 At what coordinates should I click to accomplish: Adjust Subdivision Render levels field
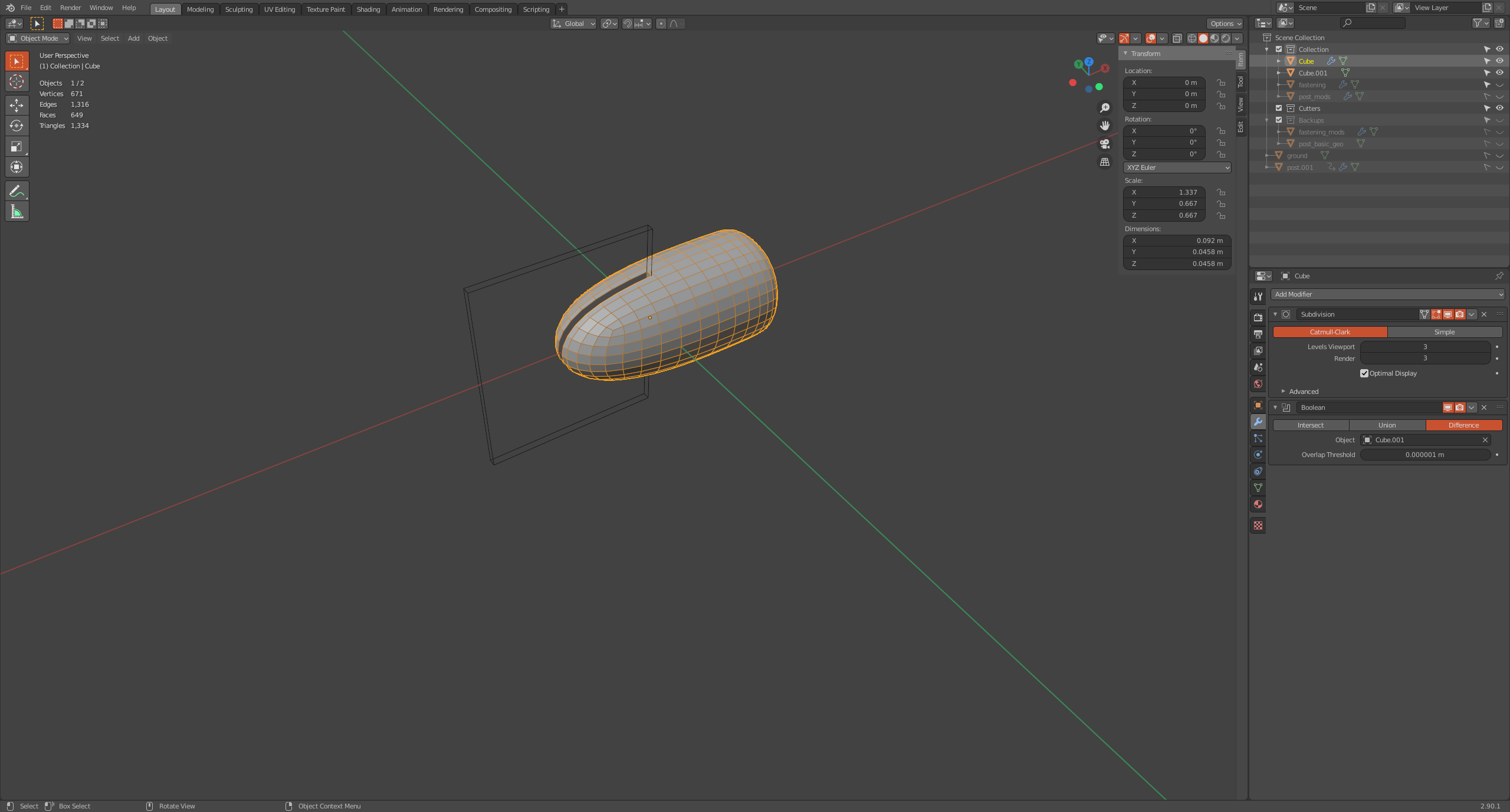tap(1425, 359)
